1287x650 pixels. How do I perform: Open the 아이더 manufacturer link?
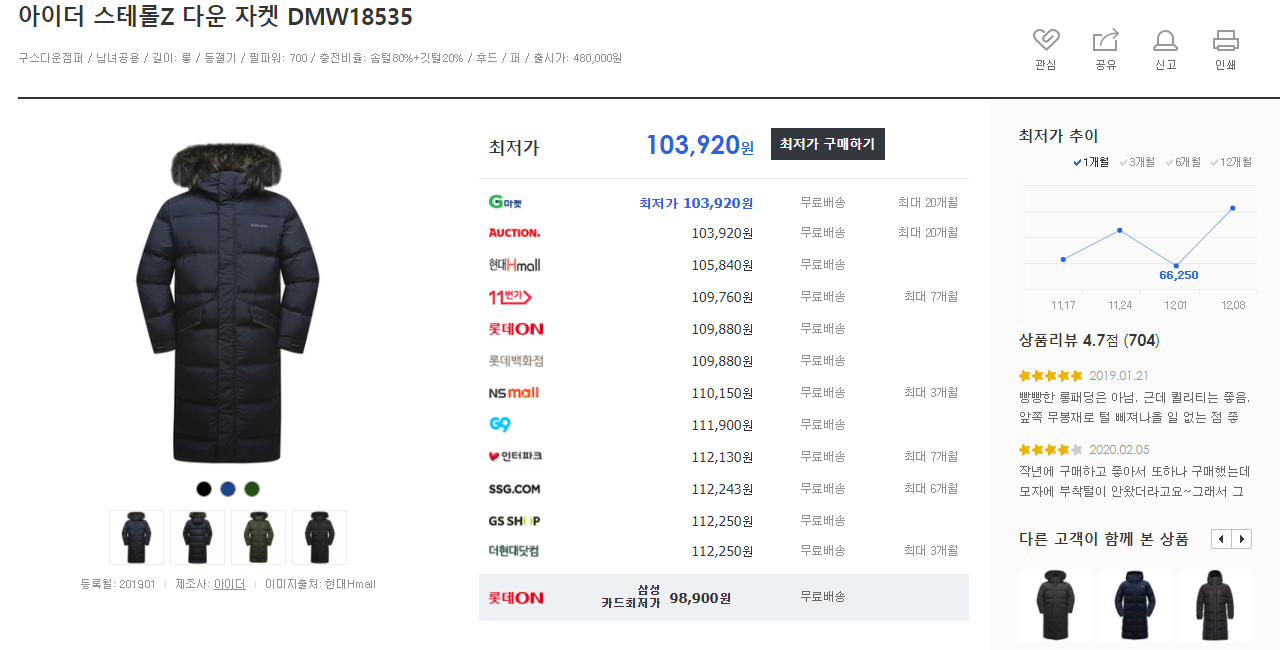point(229,584)
